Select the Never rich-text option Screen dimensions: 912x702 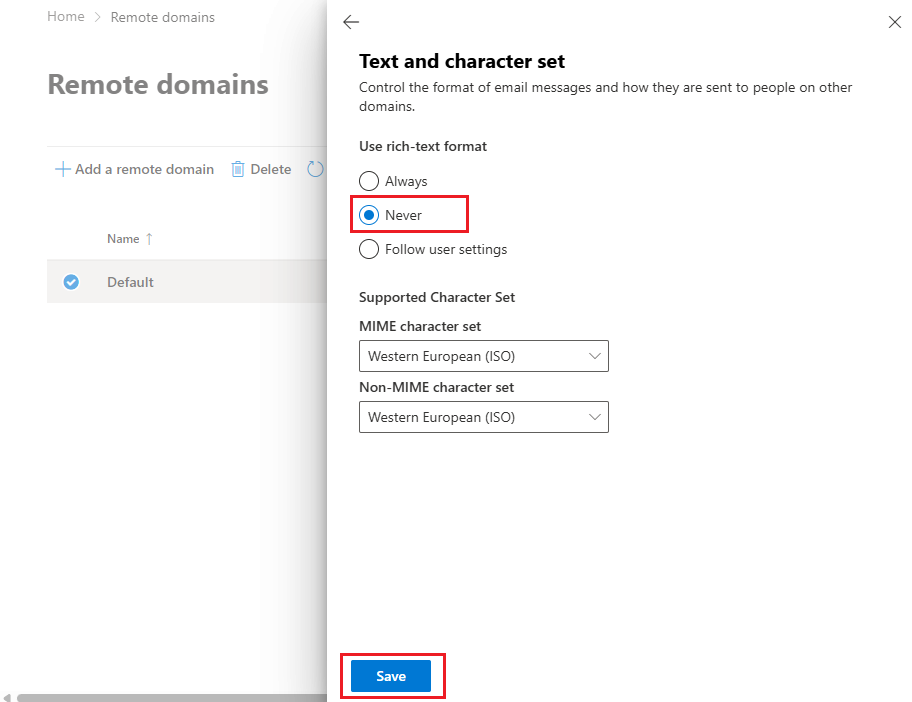[369, 215]
